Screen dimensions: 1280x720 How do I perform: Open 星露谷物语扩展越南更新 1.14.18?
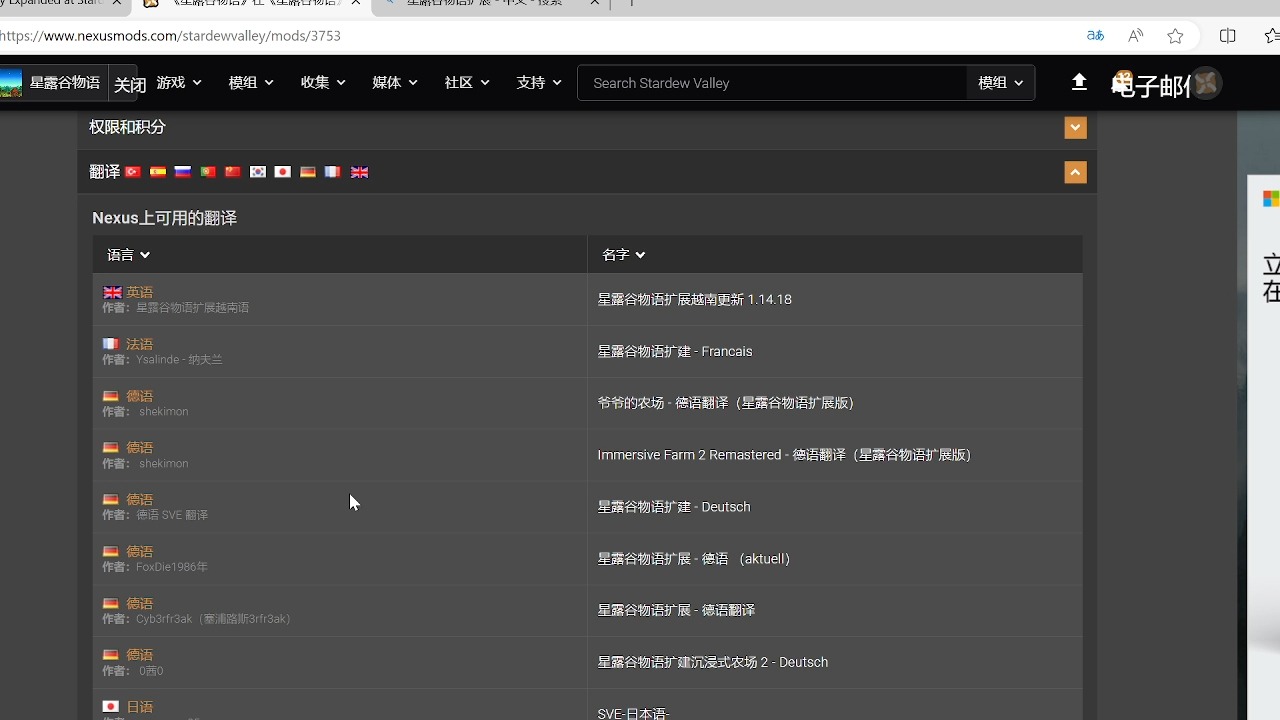tap(694, 299)
